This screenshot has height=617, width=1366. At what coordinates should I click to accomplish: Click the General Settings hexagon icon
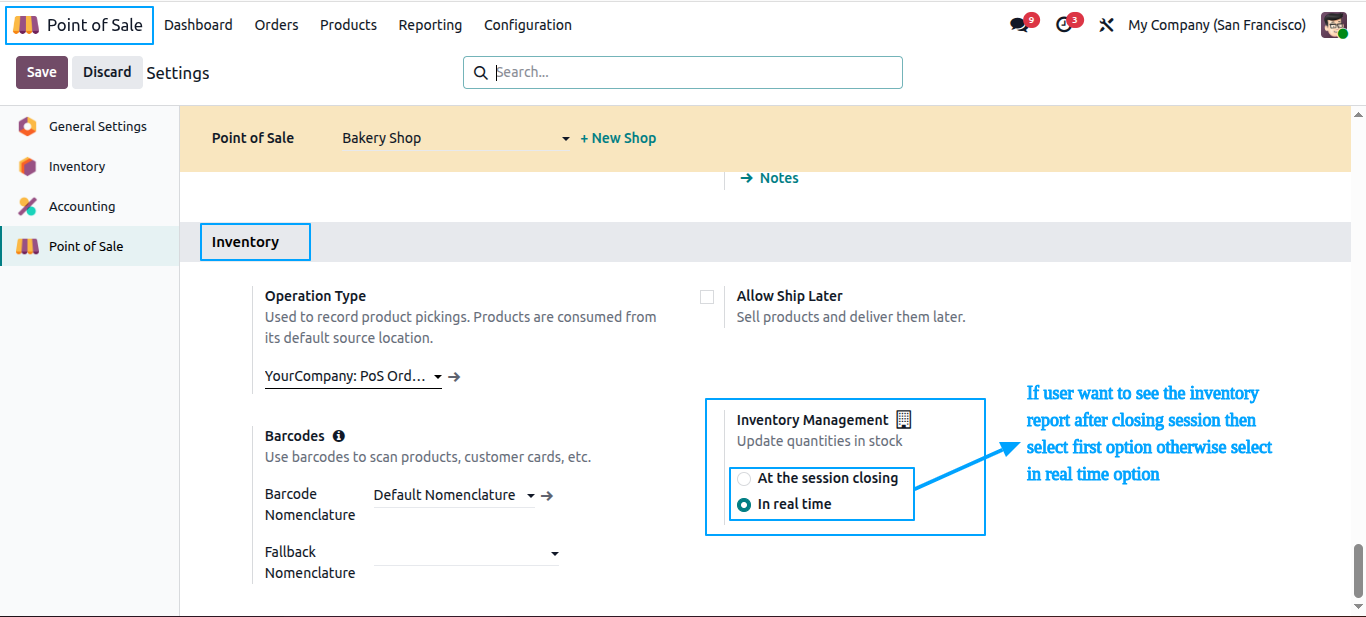[x=28, y=126]
